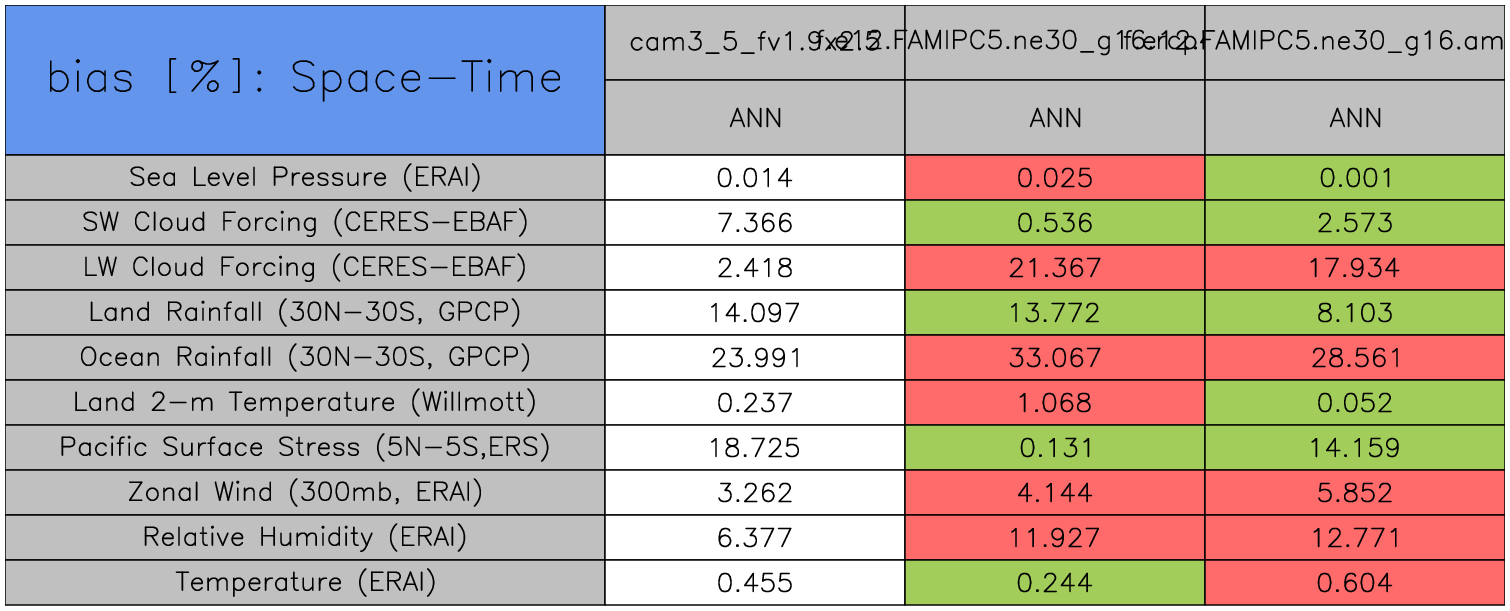This screenshot has width=1510, height=611.
Task: Select the red cell with value 33.067
Action: [x=1055, y=358]
